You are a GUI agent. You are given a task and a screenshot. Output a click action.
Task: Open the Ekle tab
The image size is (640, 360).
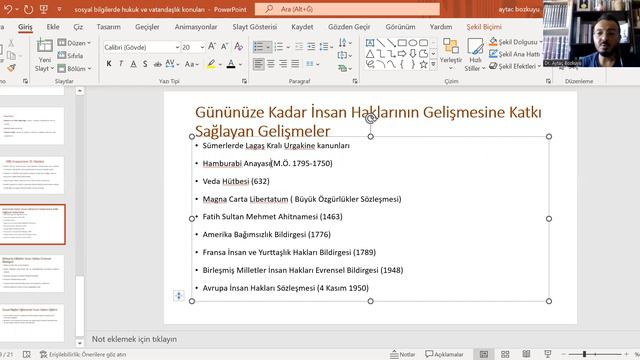point(53,27)
